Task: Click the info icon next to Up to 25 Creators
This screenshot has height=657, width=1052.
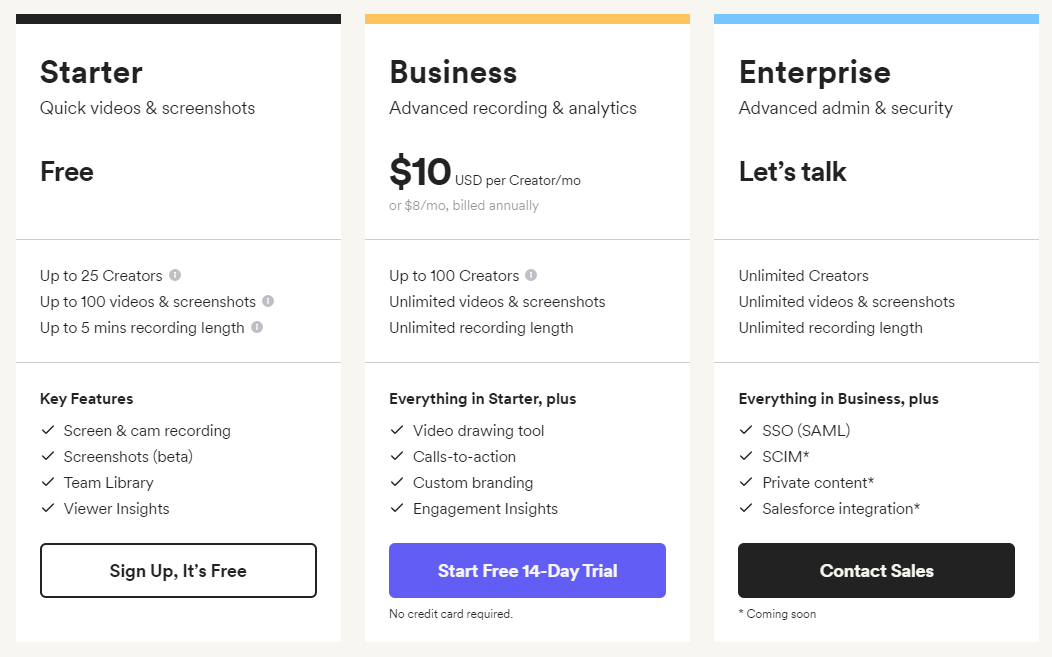Action: [176, 275]
